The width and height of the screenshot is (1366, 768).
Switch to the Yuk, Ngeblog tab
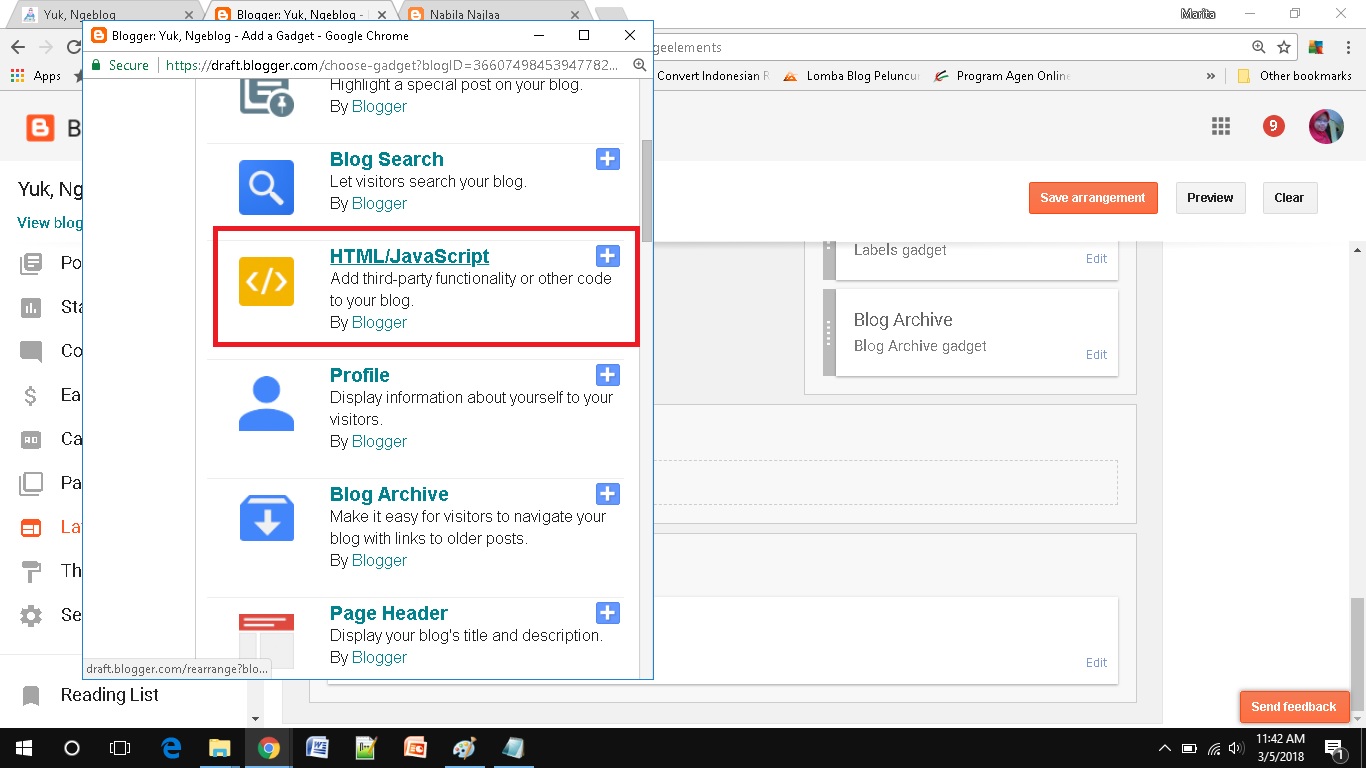click(x=105, y=15)
